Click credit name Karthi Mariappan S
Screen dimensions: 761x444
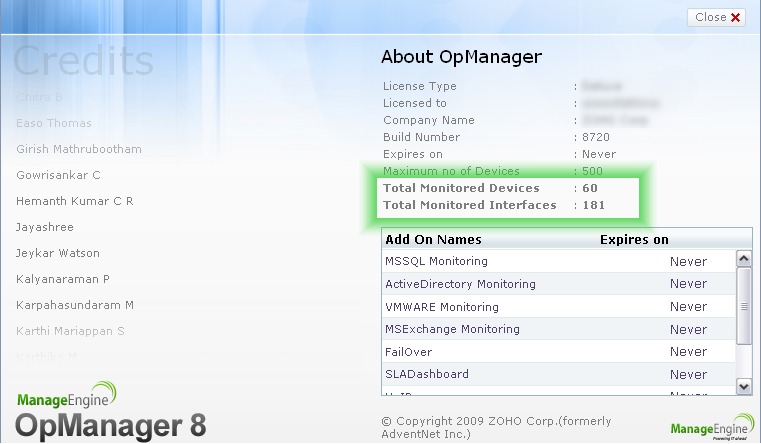[70, 331]
